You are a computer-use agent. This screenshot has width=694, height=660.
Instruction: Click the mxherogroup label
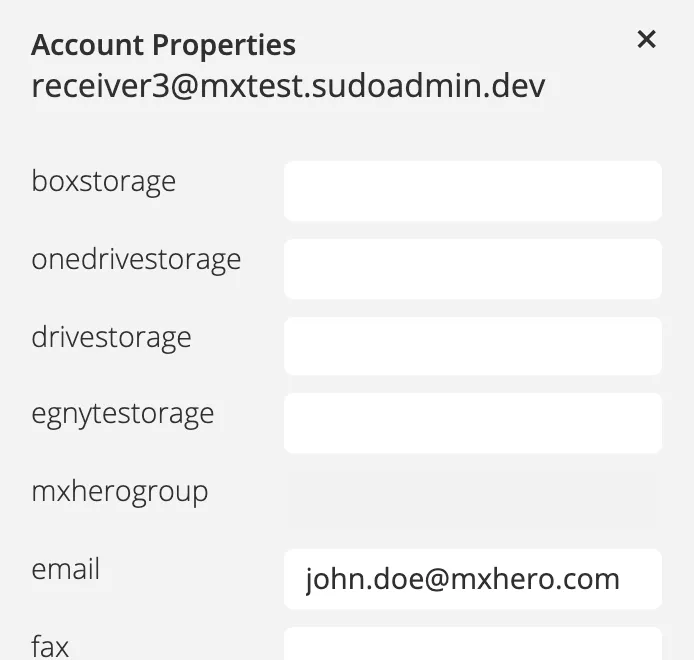tap(120, 492)
